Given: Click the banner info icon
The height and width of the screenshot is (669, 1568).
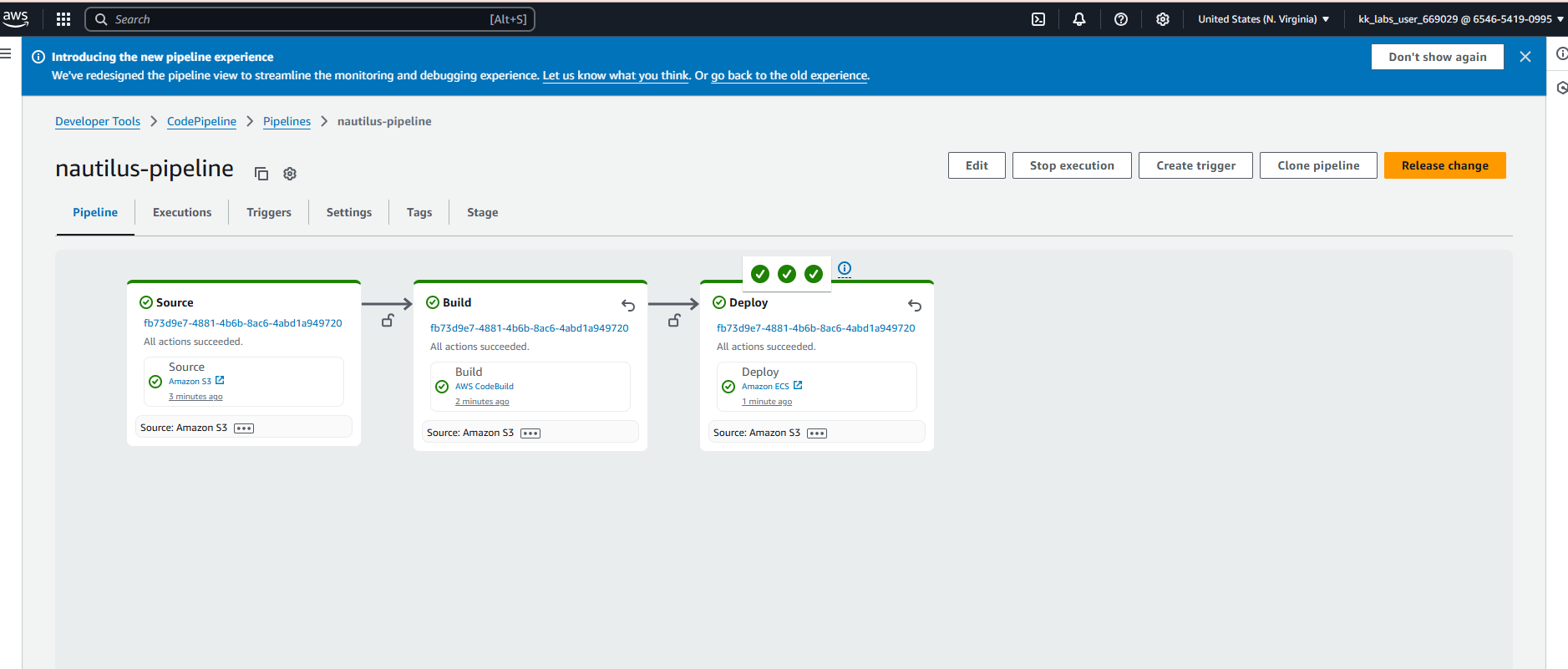Looking at the screenshot, I should point(38,57).
